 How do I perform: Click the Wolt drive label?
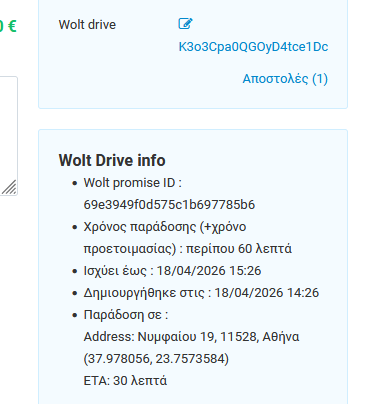[x=87, y=25]
